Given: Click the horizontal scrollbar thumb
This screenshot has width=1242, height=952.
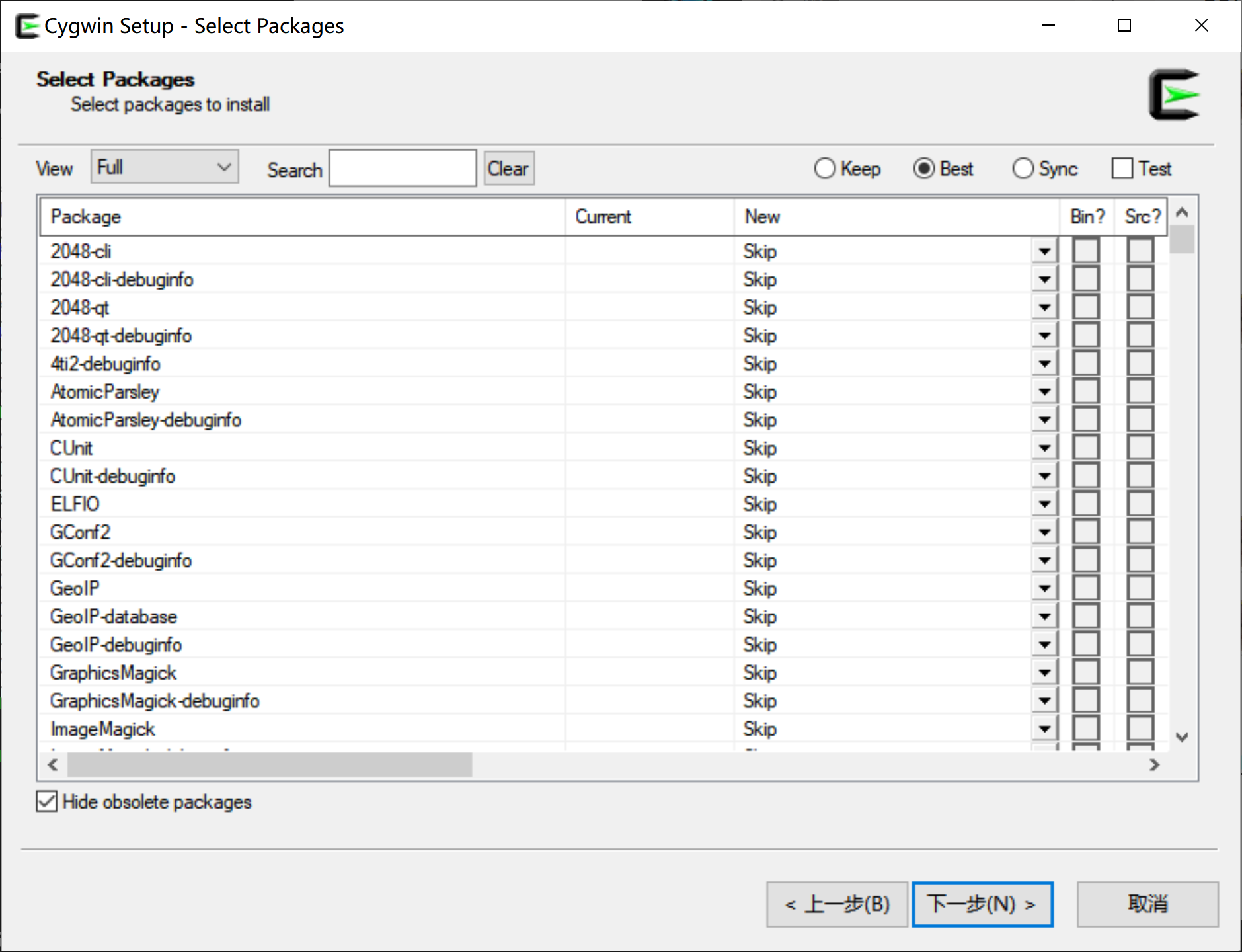Looking at the screenshot, I should tap(270, 765).
